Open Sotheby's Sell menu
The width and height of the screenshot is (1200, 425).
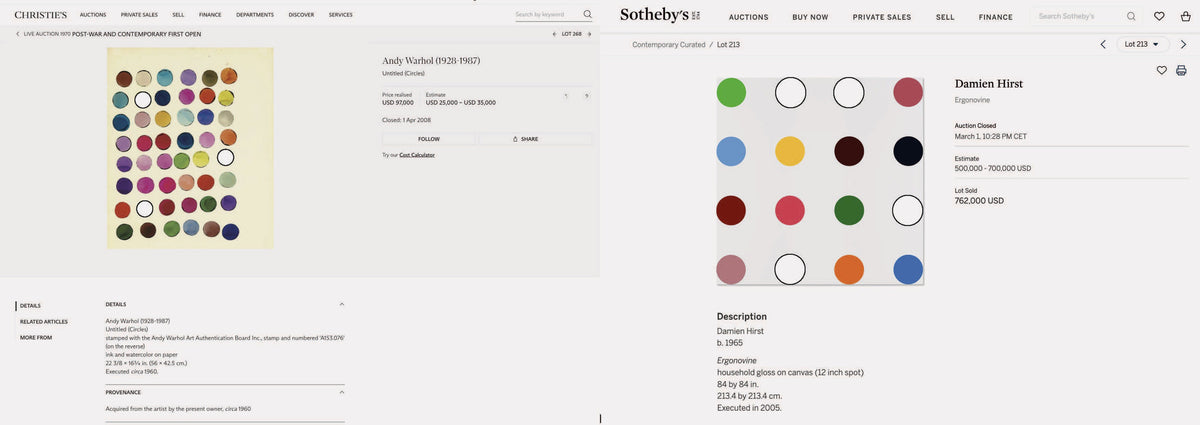(x=945, y=17)
